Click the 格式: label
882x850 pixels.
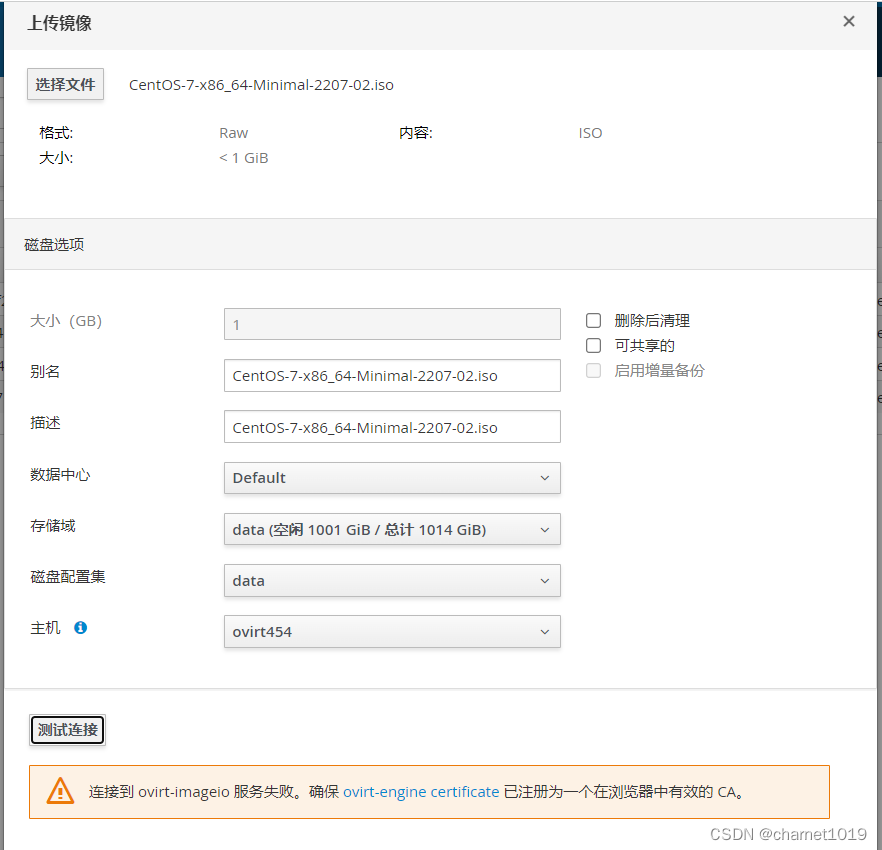56,133
